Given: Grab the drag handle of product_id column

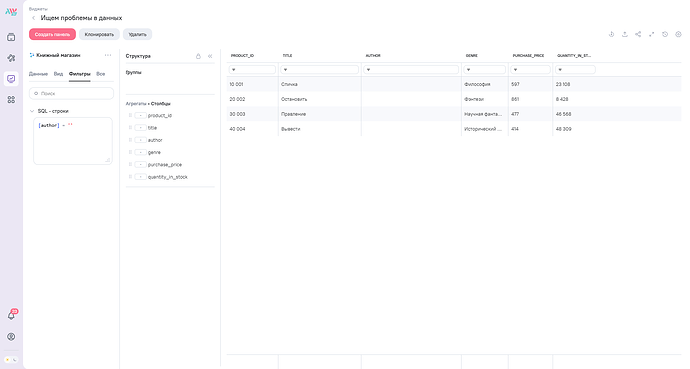Looking at the screenshot, I should pyautogui.click(x=130, y=115).
